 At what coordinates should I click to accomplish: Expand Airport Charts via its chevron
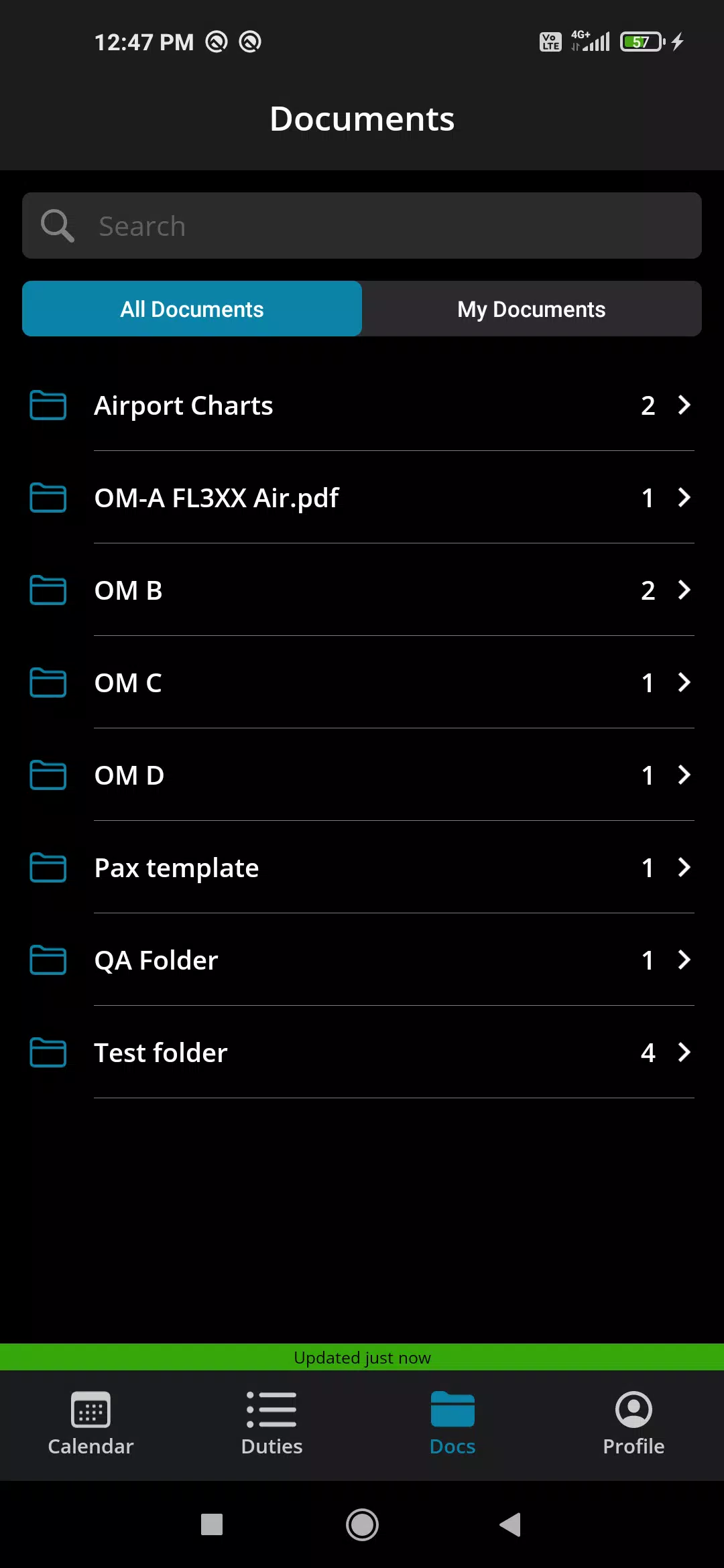[x=684, y=405]
